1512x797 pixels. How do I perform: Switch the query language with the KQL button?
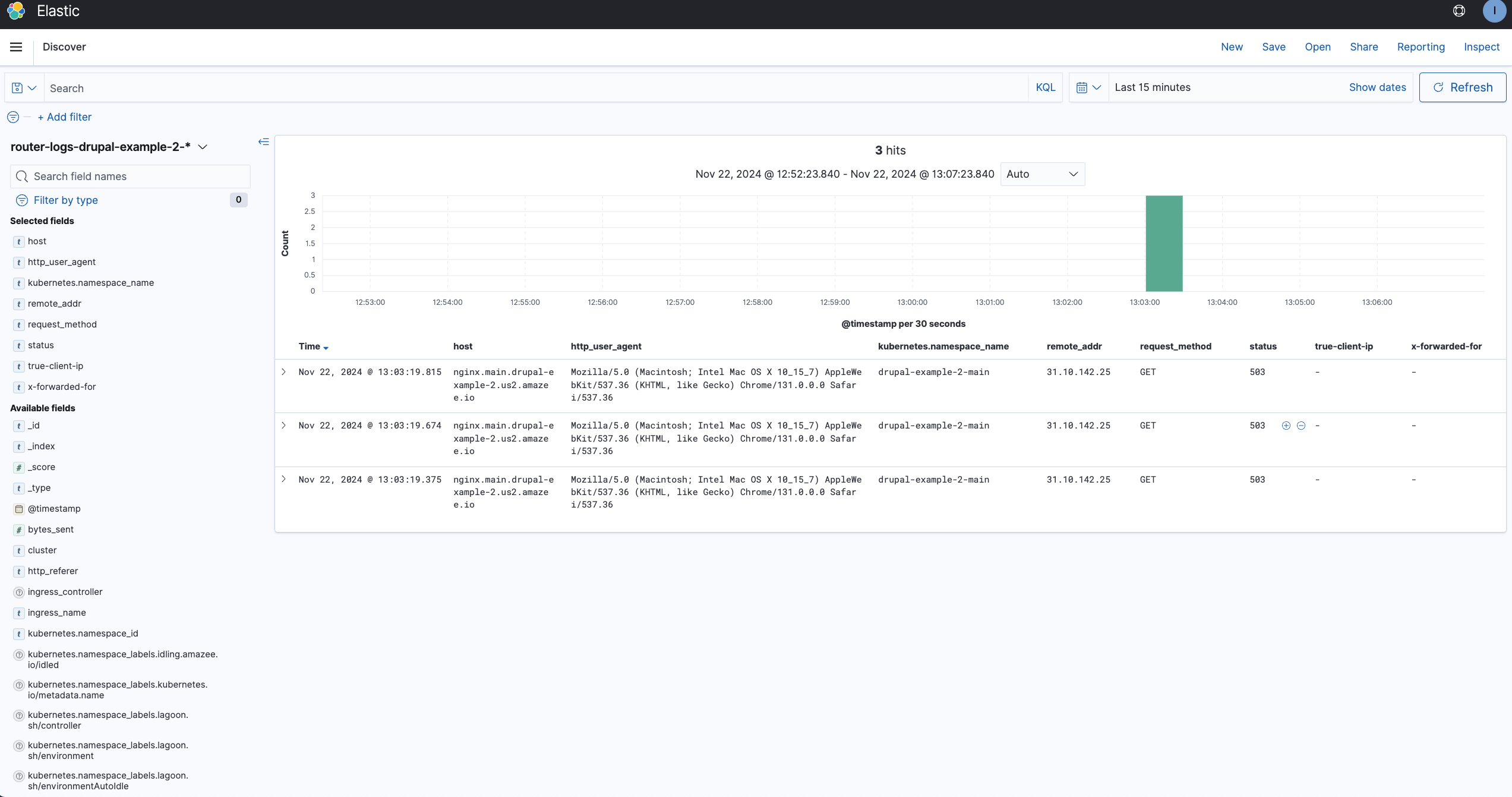[1045, 87]
